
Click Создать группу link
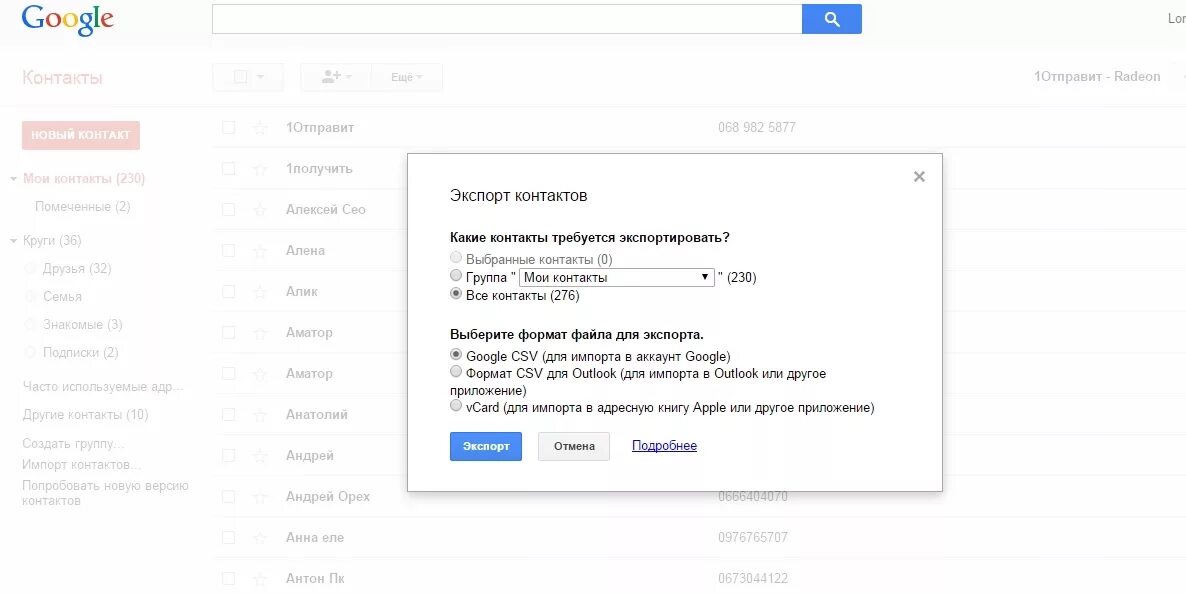73,443
